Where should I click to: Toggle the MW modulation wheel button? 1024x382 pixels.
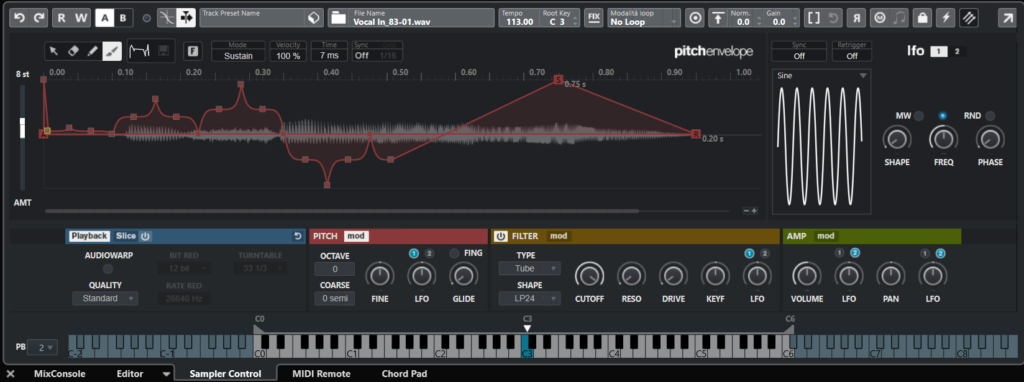[919, 116]
